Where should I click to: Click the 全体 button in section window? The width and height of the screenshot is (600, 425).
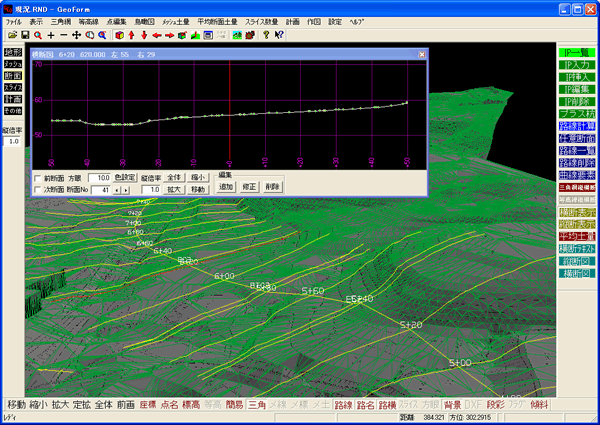pos(174,177)
